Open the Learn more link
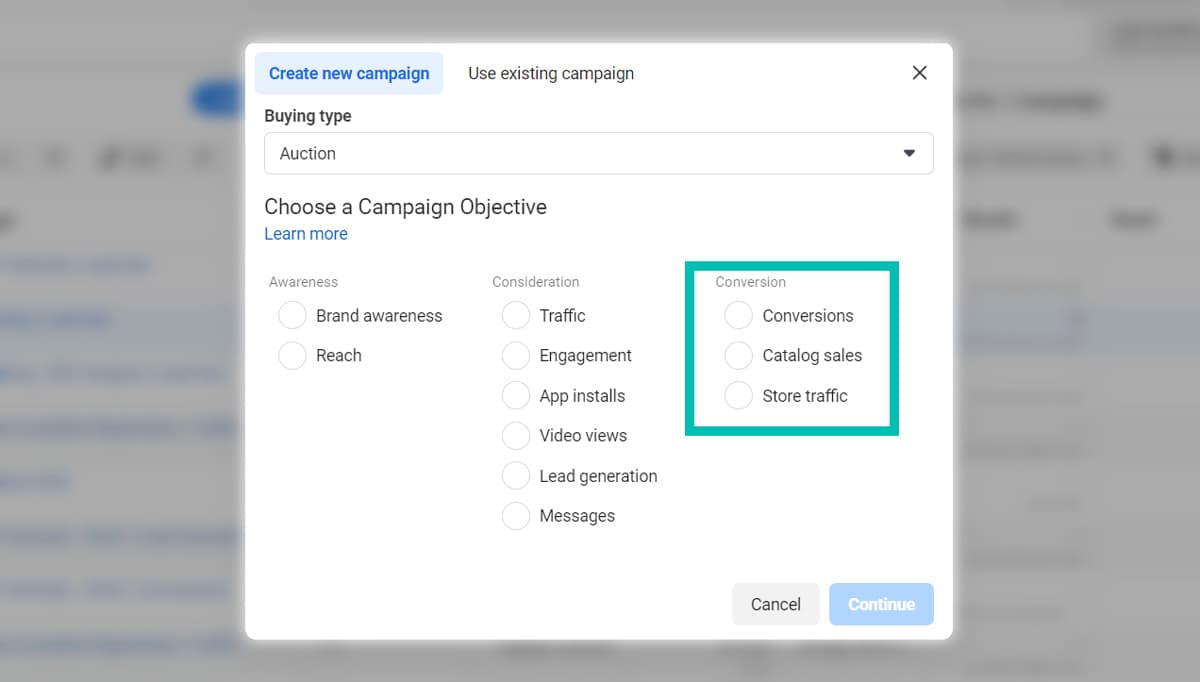The width and height of the screenshot is (1200, 682). [305, 233]
